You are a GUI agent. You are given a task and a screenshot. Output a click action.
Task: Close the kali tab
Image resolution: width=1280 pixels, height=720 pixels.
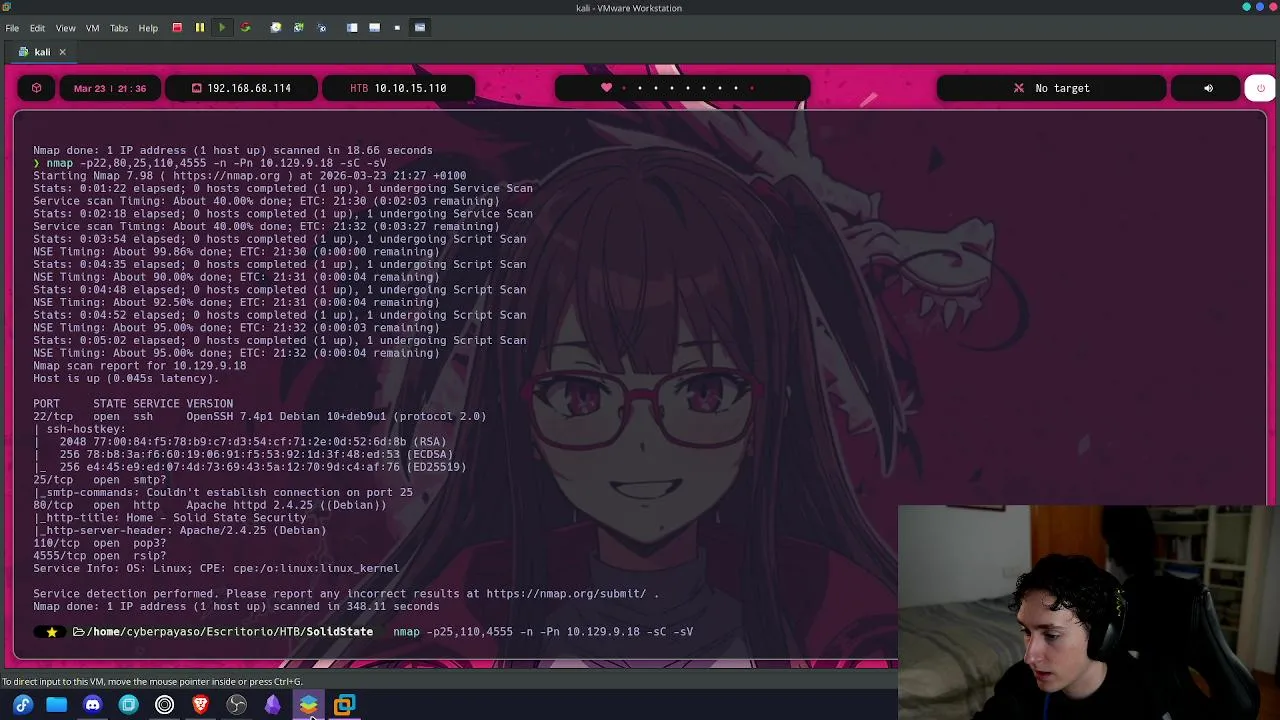(62, 52)
